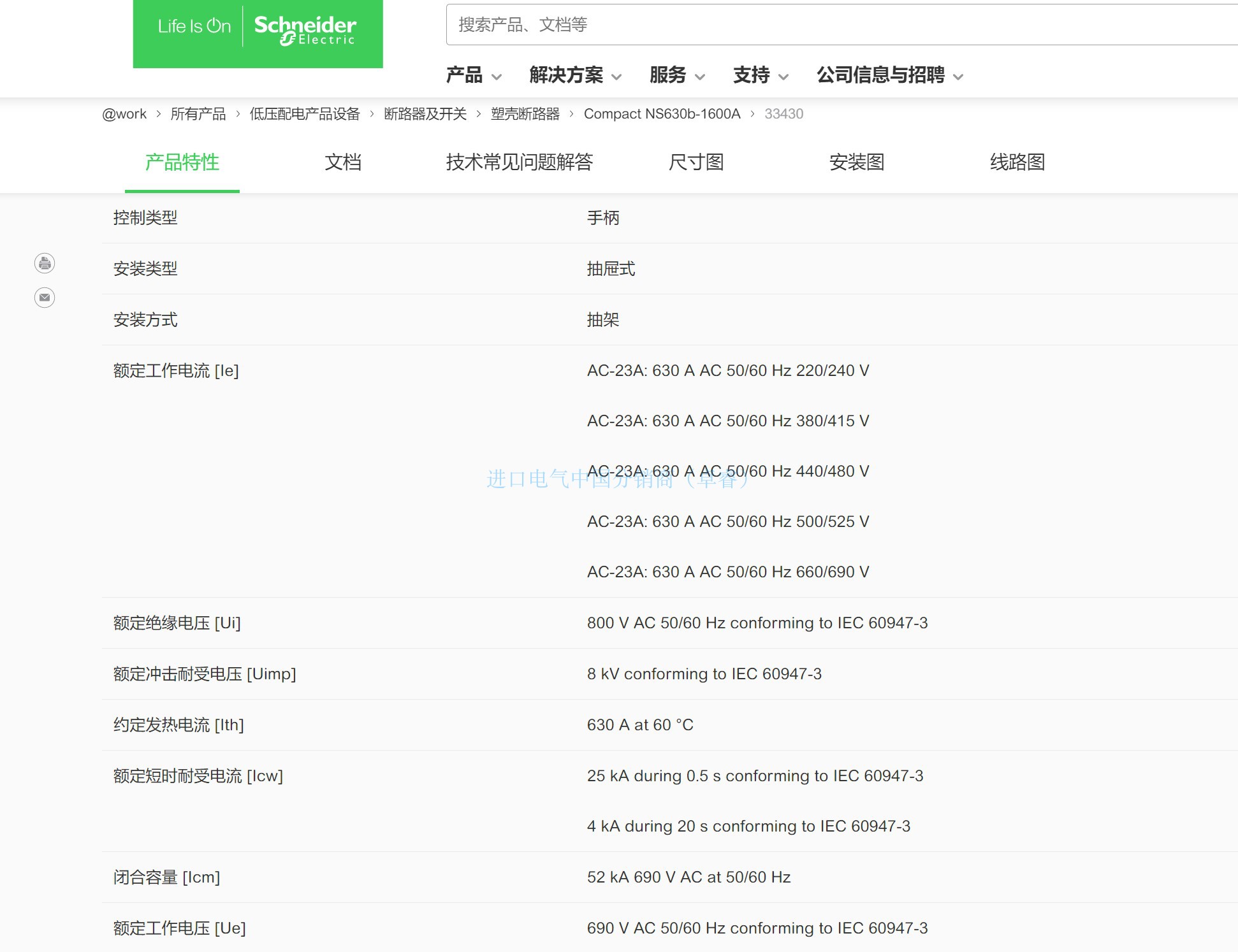Switch to the 技术常见问题解答 tab

click(x=520, y=162)
